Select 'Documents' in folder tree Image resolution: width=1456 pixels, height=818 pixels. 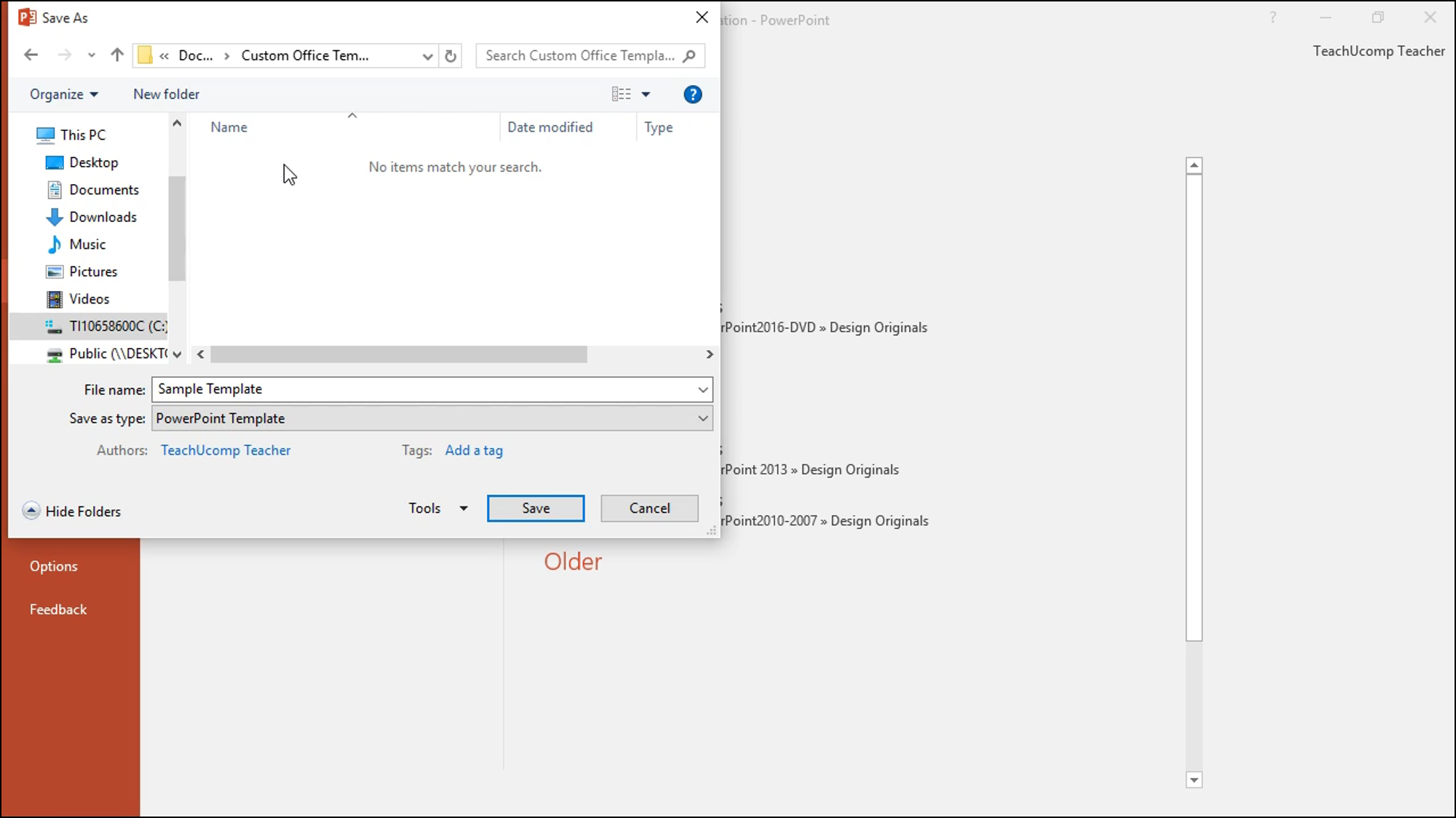coord(104,189)
